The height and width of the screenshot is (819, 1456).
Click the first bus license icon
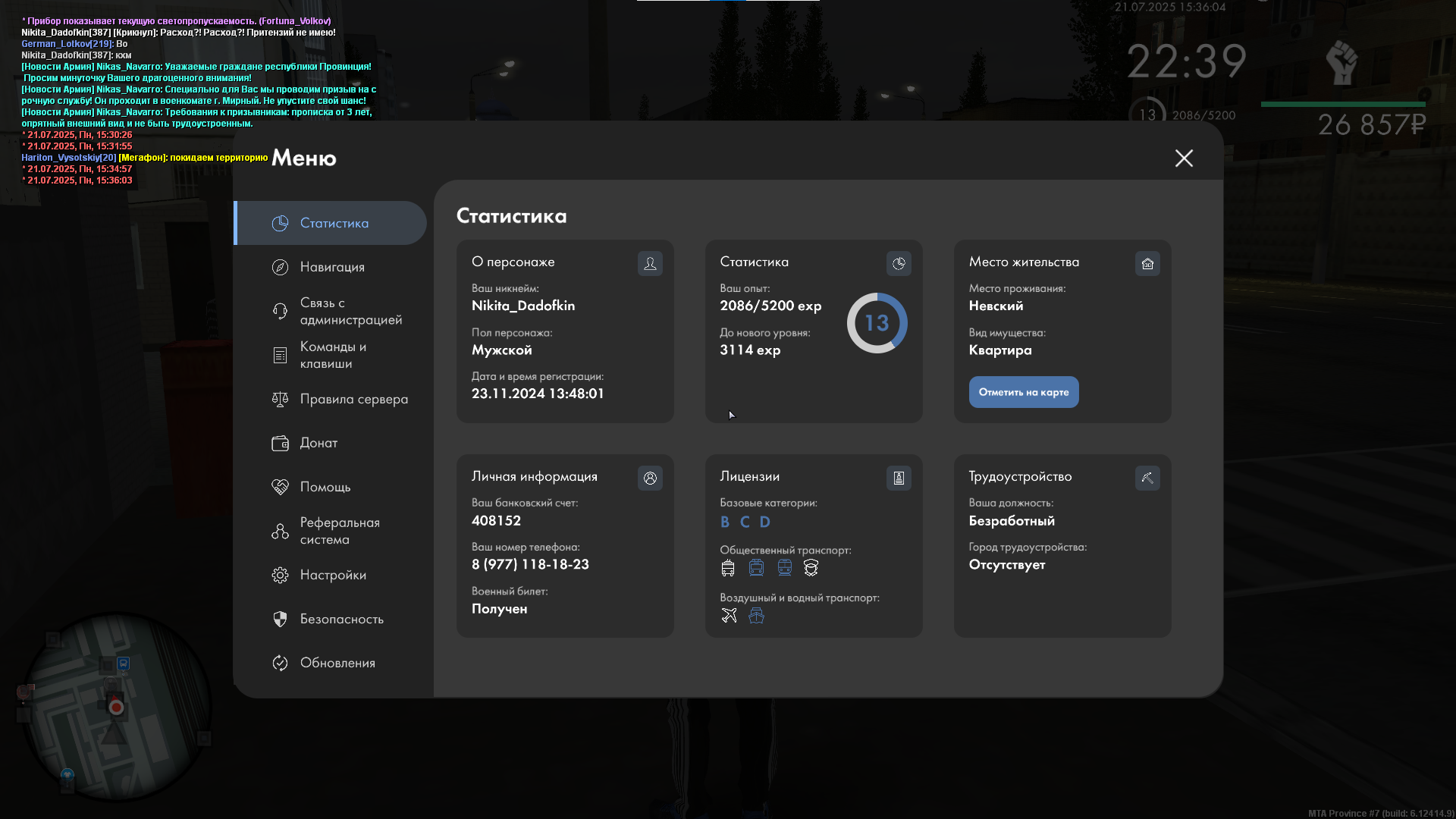pos(728,567)
